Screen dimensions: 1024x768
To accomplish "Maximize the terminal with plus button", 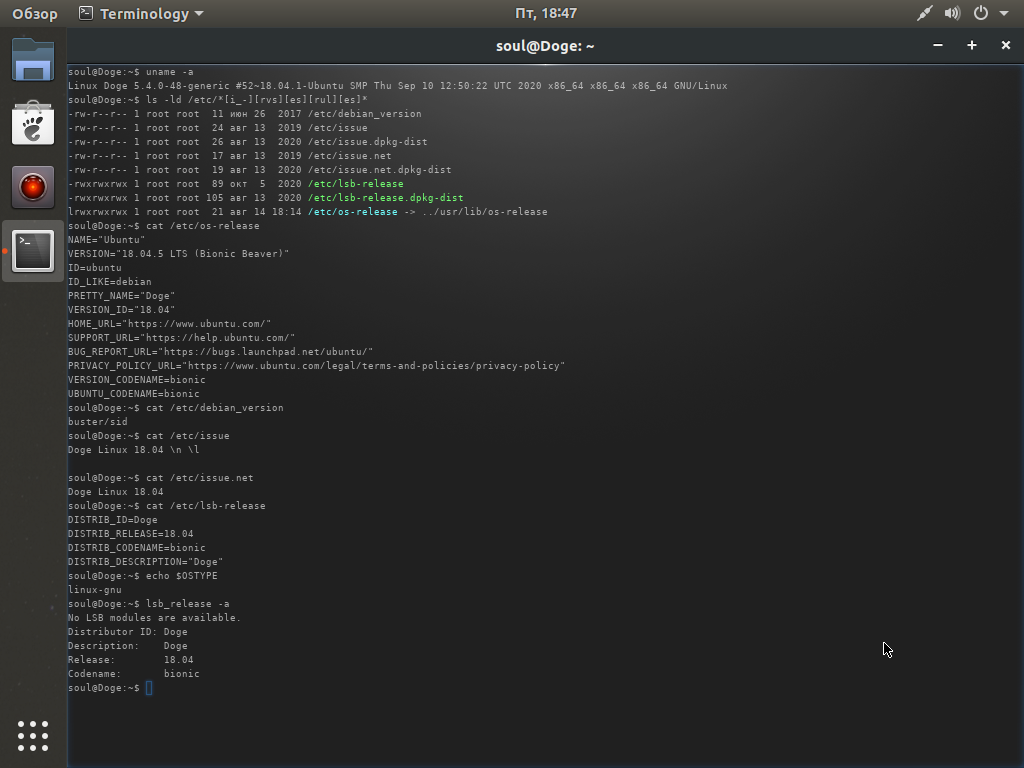I will 972,45.
